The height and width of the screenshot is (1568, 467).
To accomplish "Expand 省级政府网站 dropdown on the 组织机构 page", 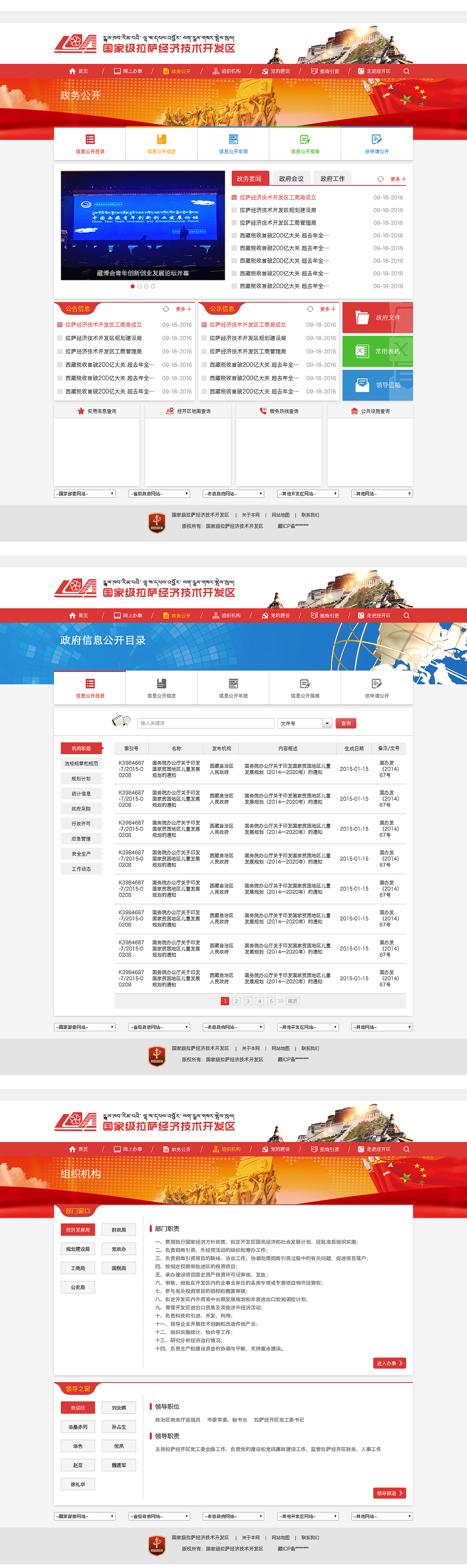I will pos(159,1516).
